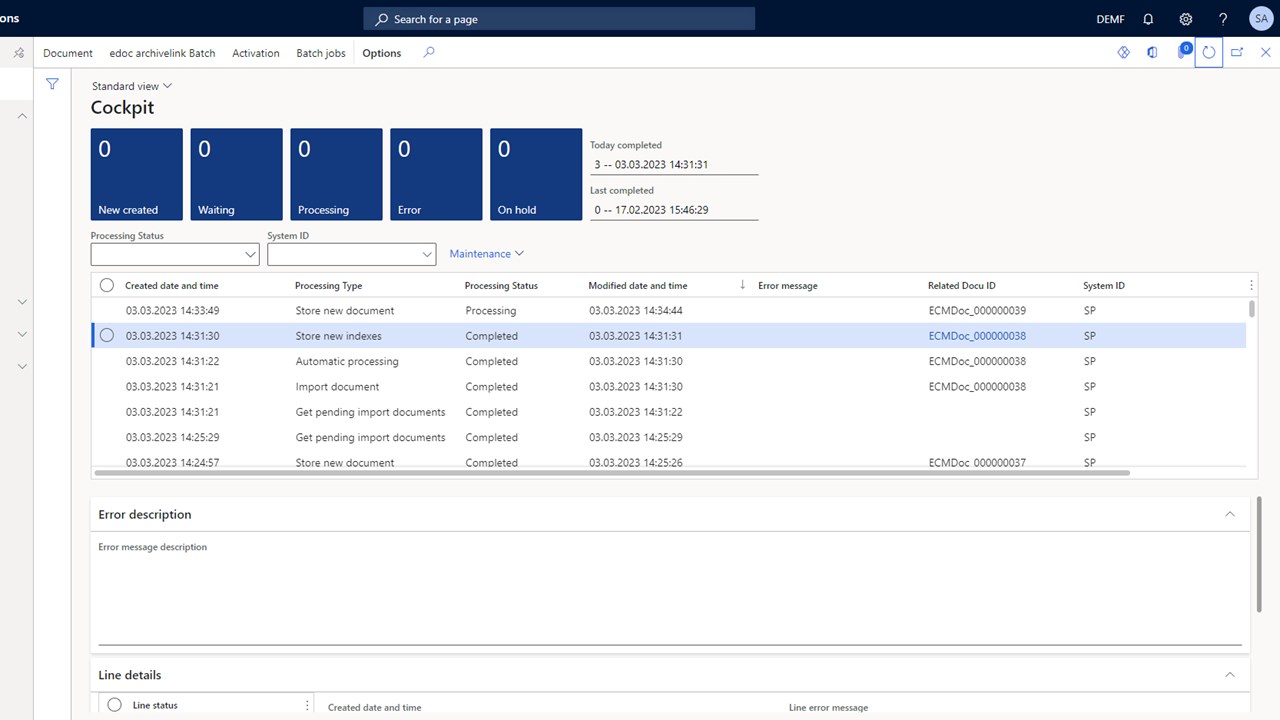Expand the Maintenance menu
Viewport: 1280px width, 720px height.
(x=487, y=254)
